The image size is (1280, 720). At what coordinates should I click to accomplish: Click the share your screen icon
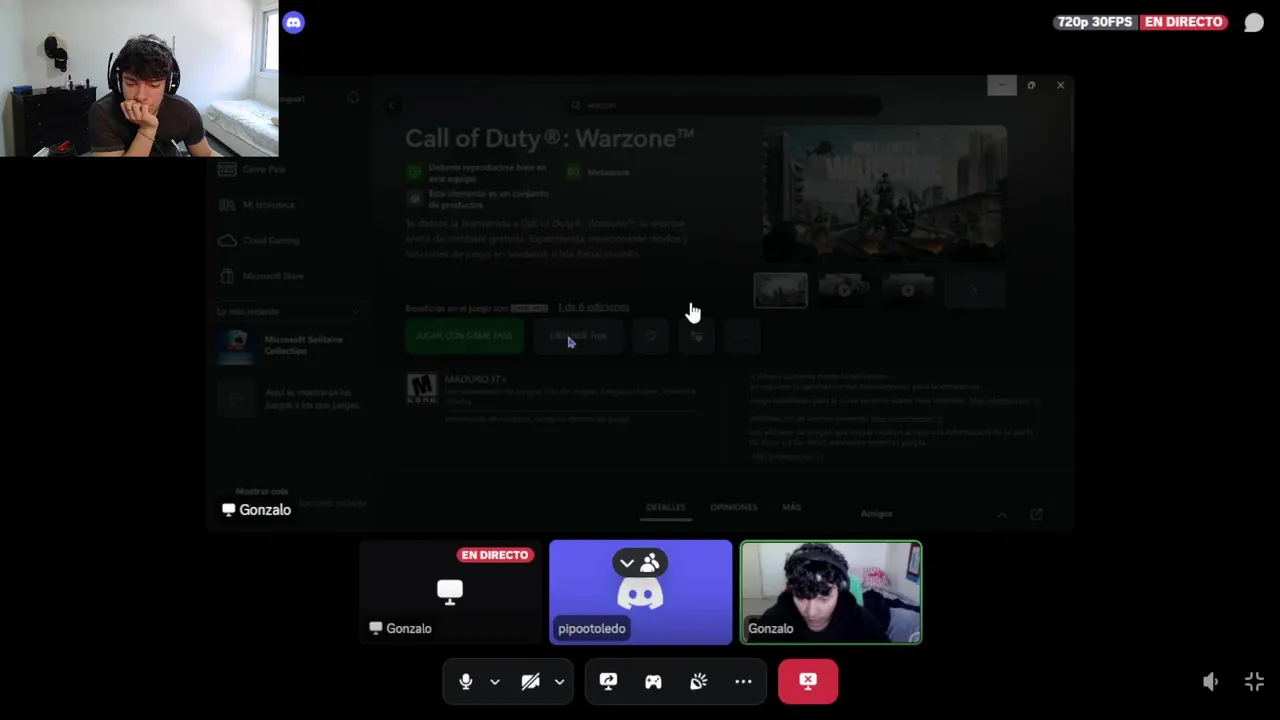coord(608,681)
